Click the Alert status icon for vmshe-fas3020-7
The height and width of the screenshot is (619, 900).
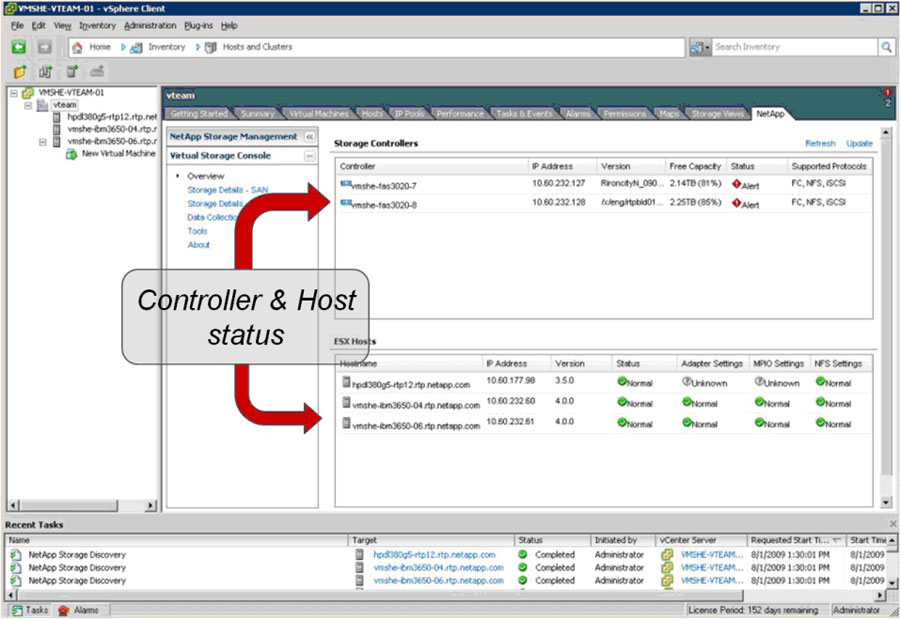[x=736, y=184]
